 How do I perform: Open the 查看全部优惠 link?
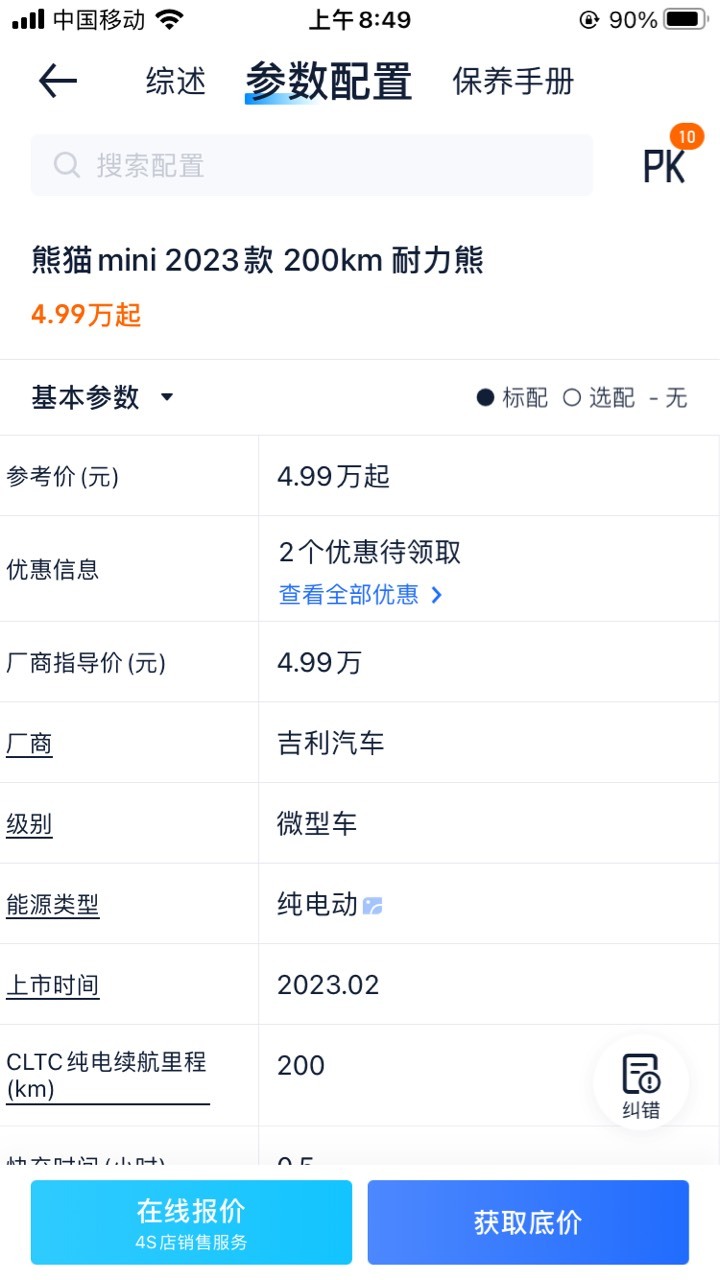pos(349,595)
